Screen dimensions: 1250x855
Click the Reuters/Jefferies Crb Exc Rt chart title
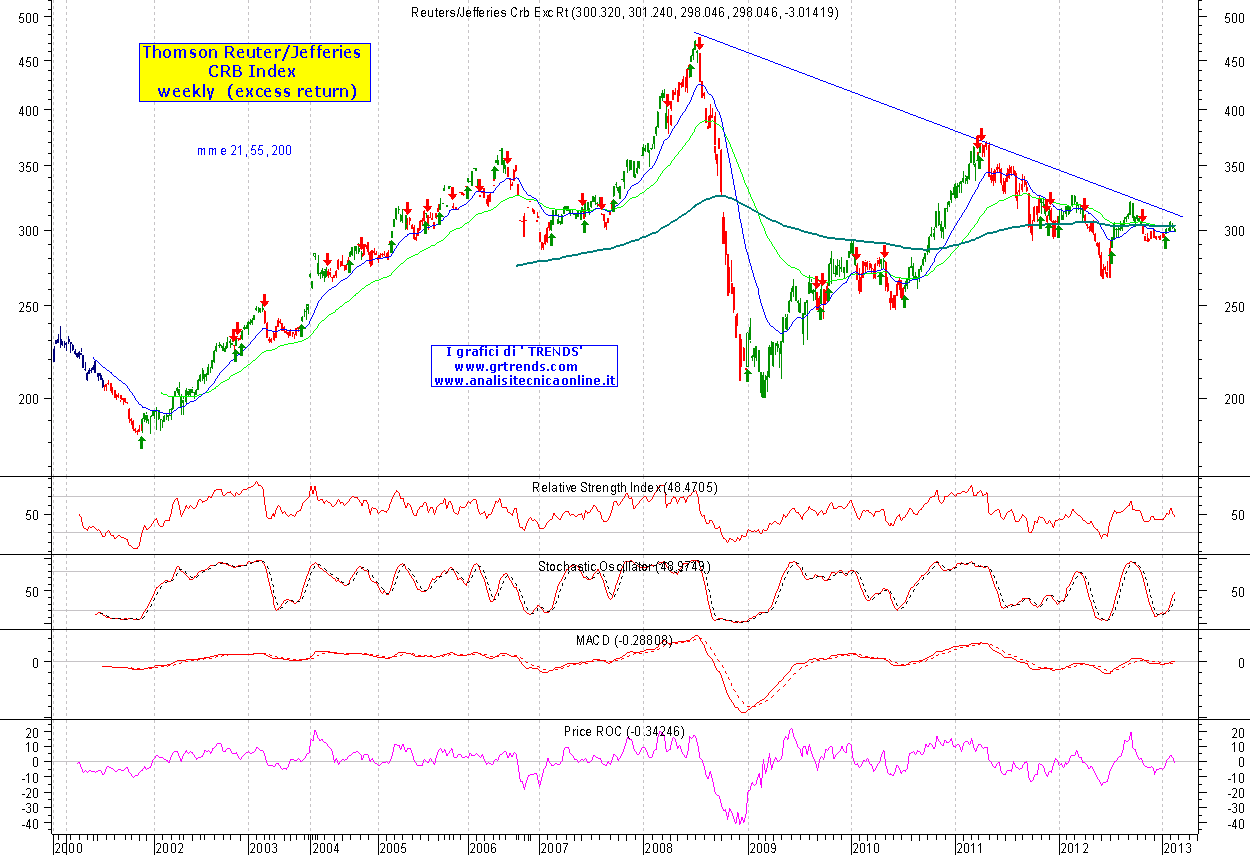[x=626, y=13]
